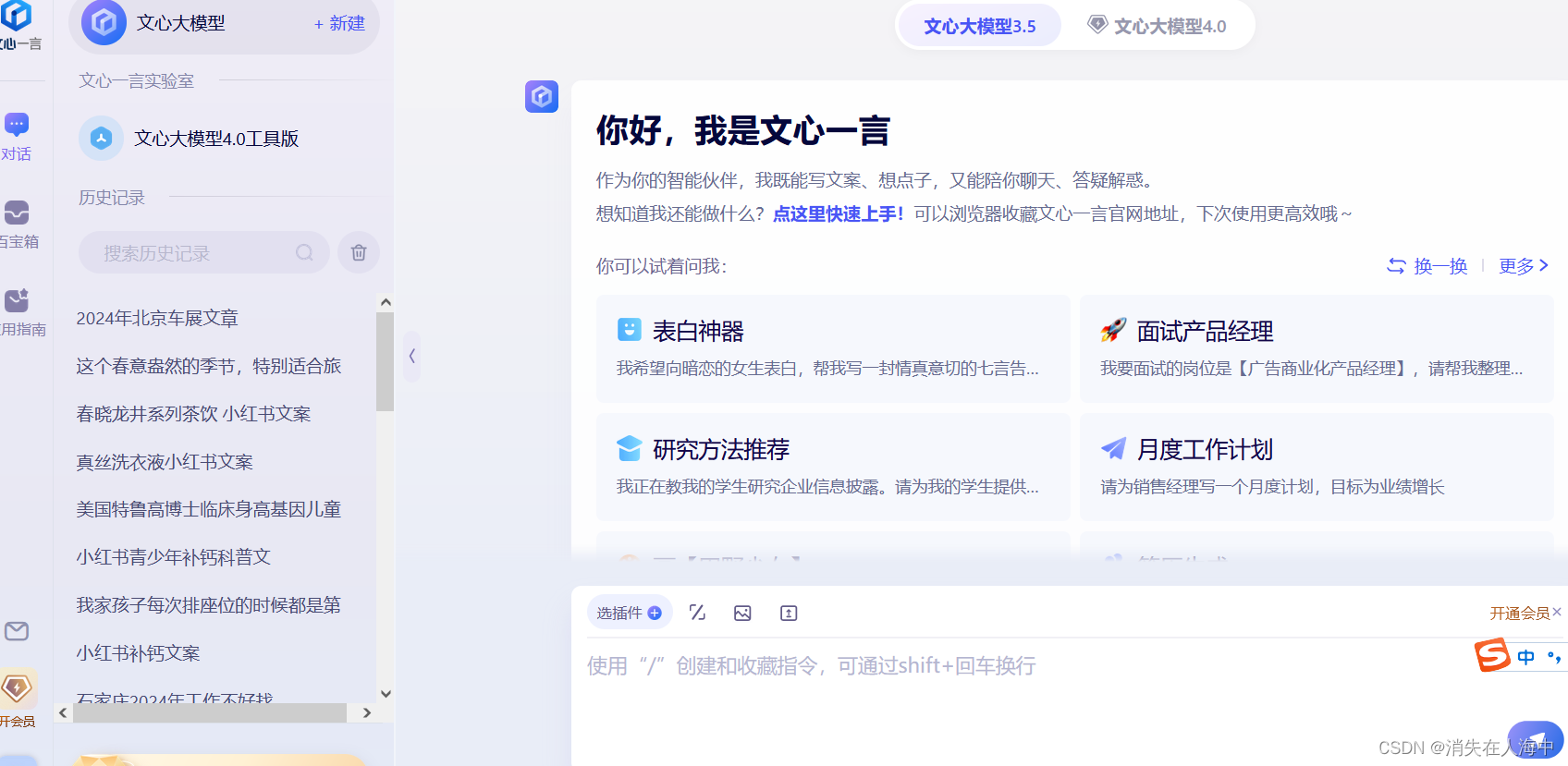Viewport: 1568px width, 766px height.
Task: Open history 真丝洗衣液小红书文案
Action: [x=165, y=462]
